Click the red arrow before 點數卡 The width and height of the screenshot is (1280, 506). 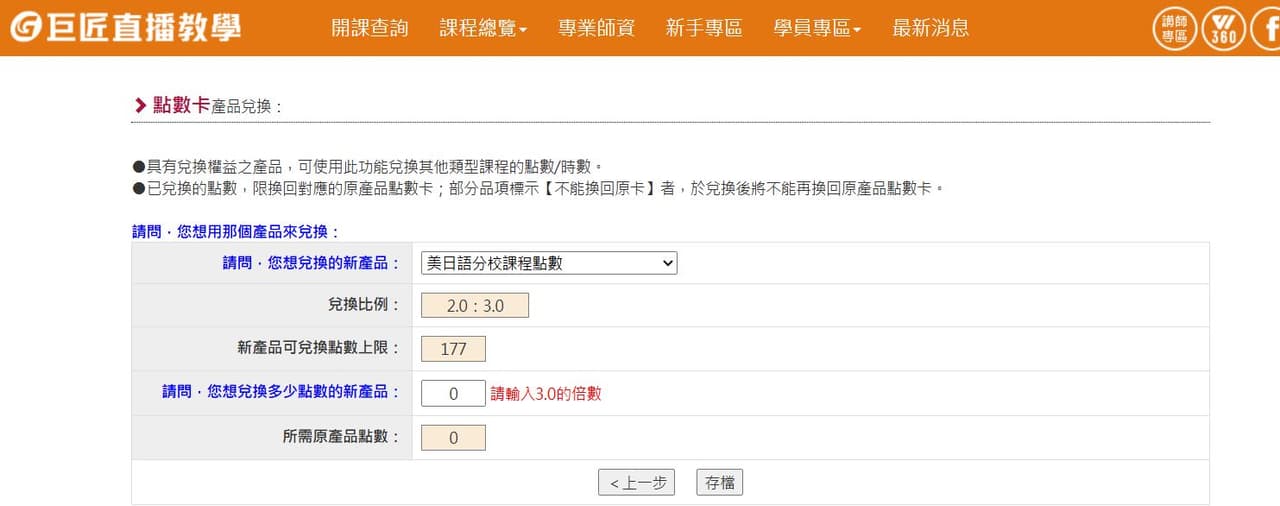click(140, 105)
